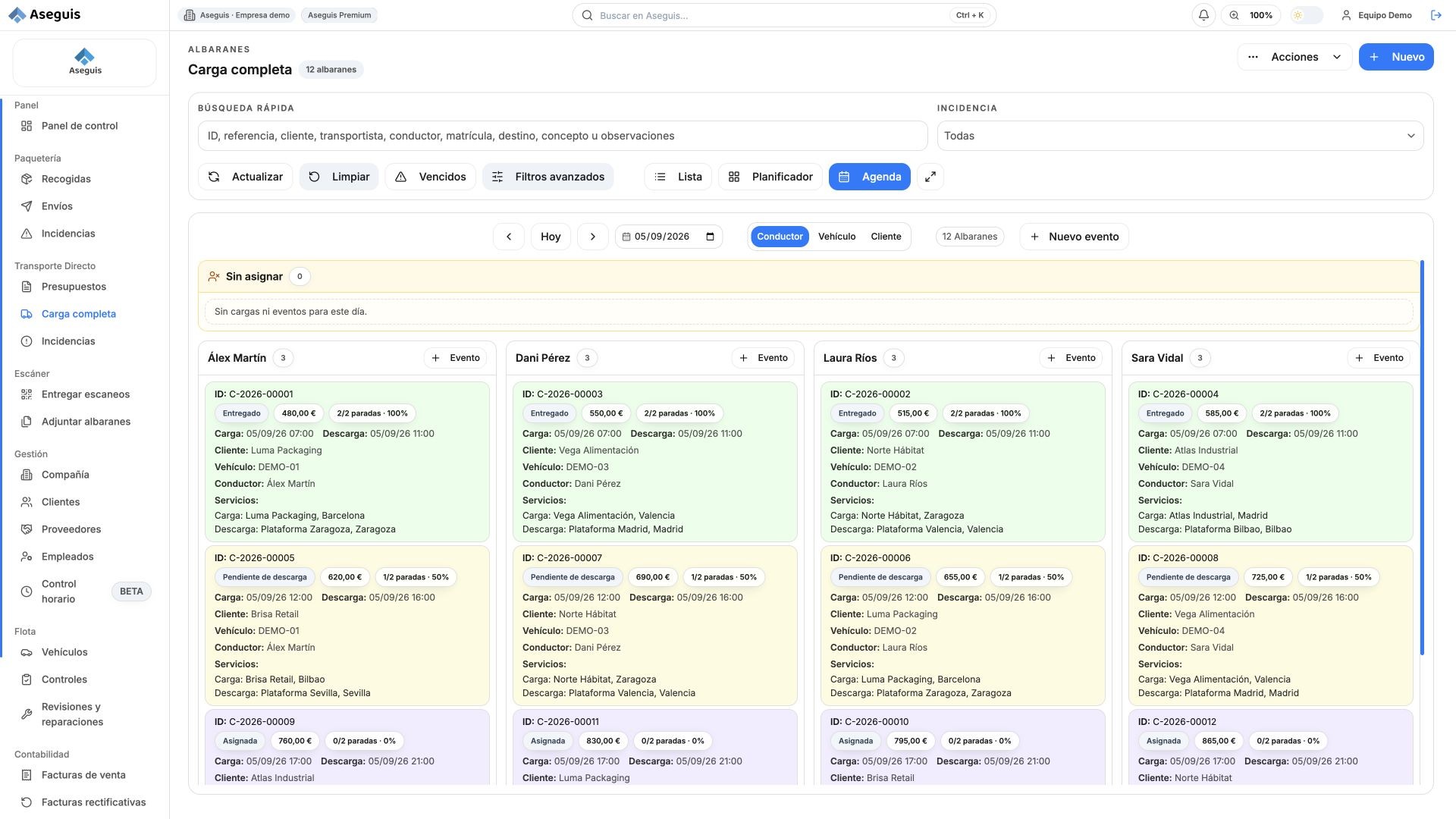Open Carga completa truck icon
Viewport: 1456px width, 819px height.
tap(27, 314)
